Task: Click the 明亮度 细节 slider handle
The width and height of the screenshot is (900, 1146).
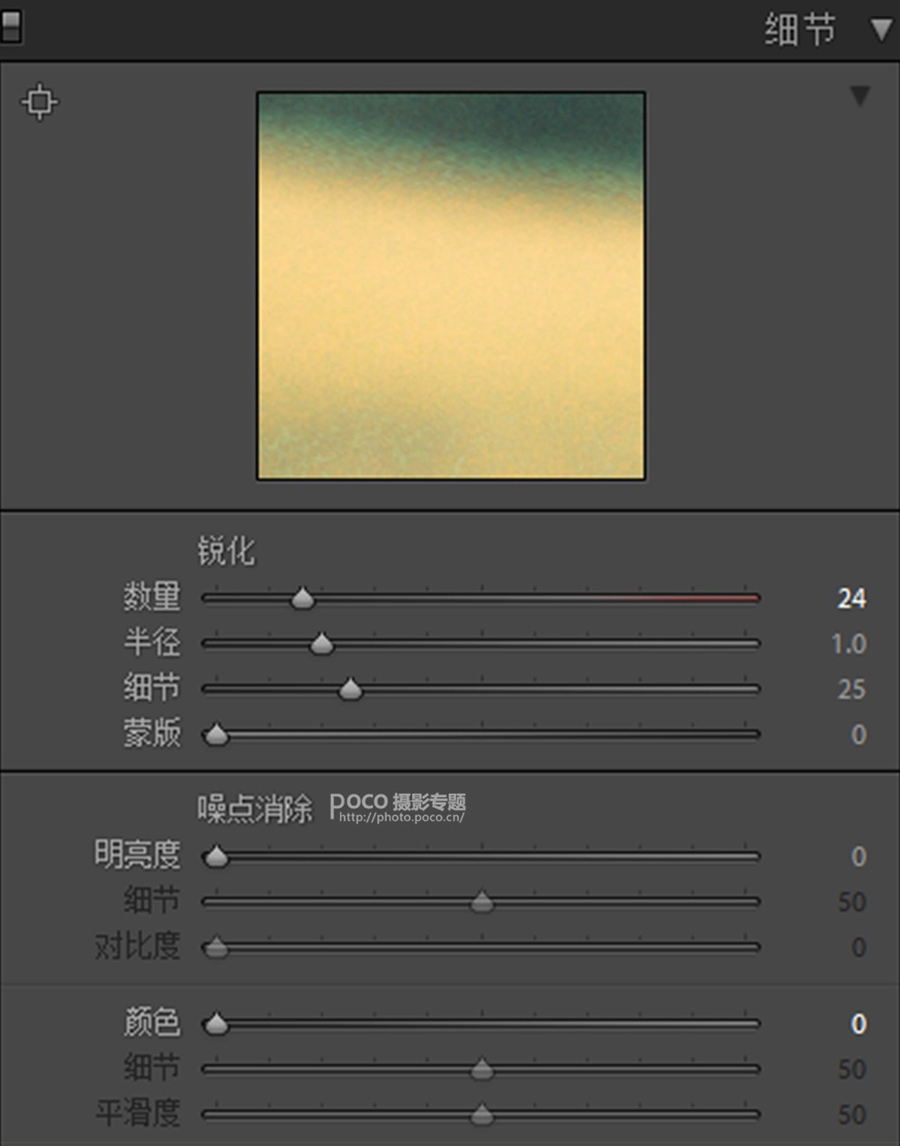Action: (482, 902)
